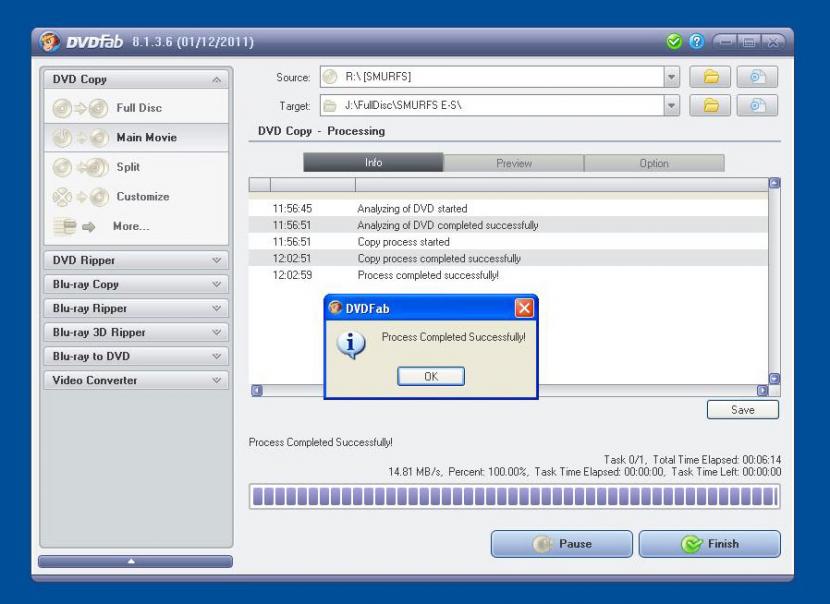Collapse the DVD Copy section
The height and width of the screenshot is (604, 830).
tap(216, 79)
